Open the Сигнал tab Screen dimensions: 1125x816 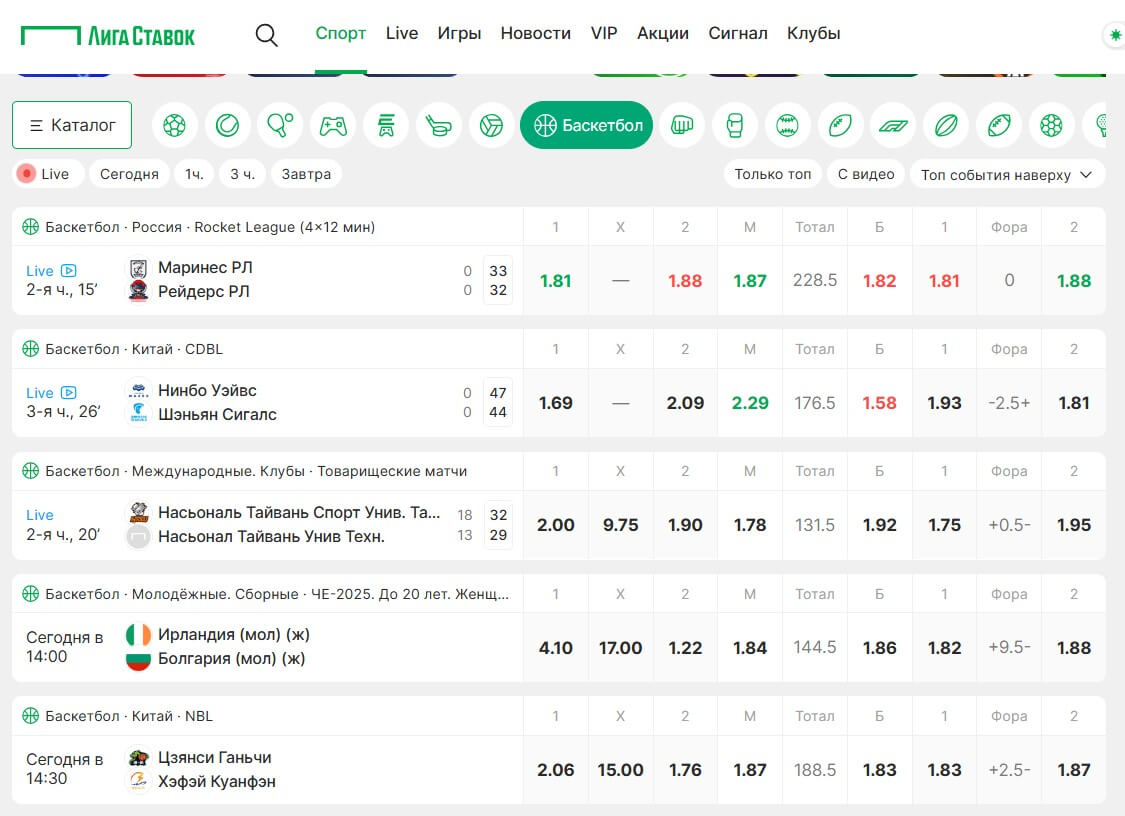[738, 33]
